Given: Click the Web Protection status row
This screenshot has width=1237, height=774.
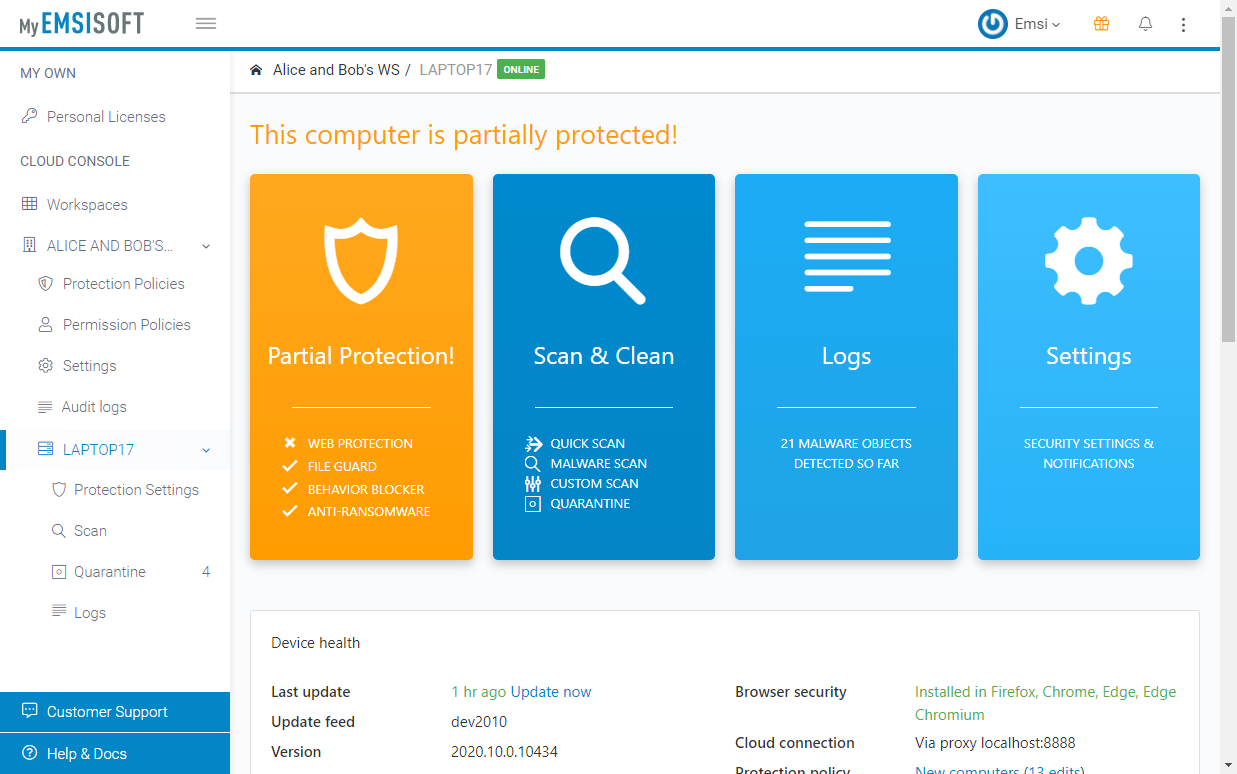Looking at the screenshot, I should (x=348, y=444).
